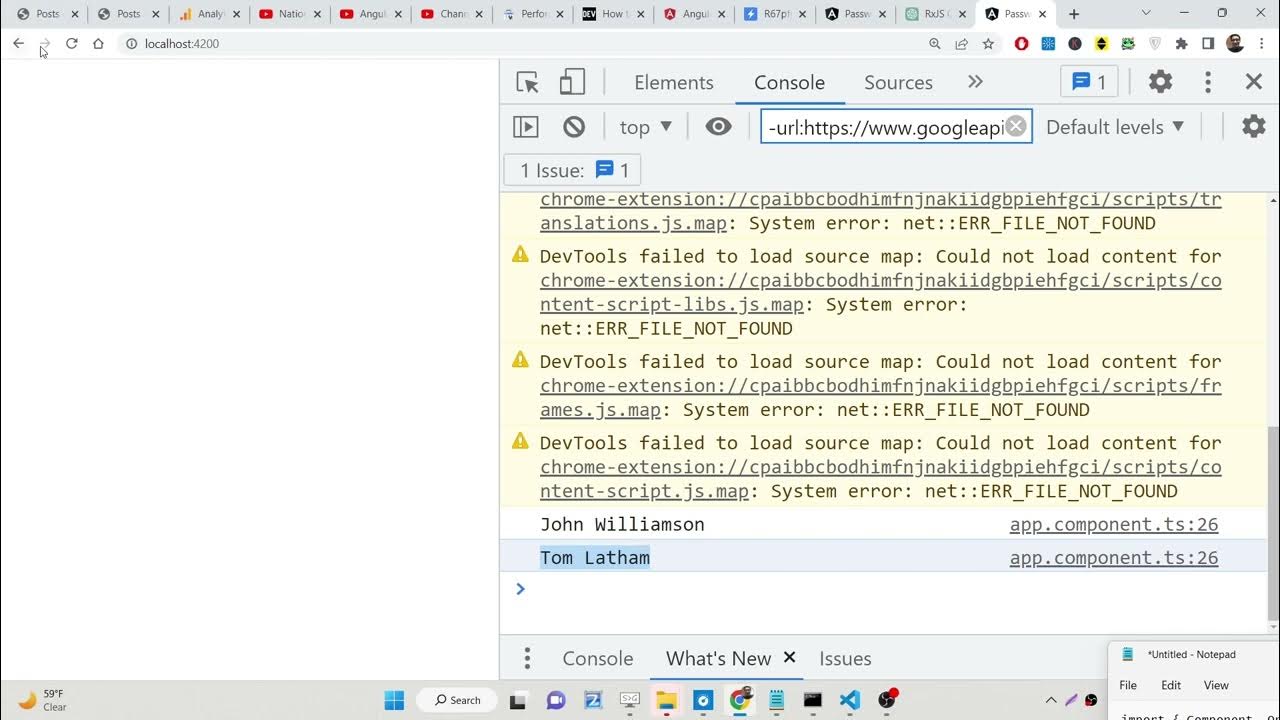Create a live expression with the eye icon
The height and width of the screenshot is (720, 1280).
(718, 127)
